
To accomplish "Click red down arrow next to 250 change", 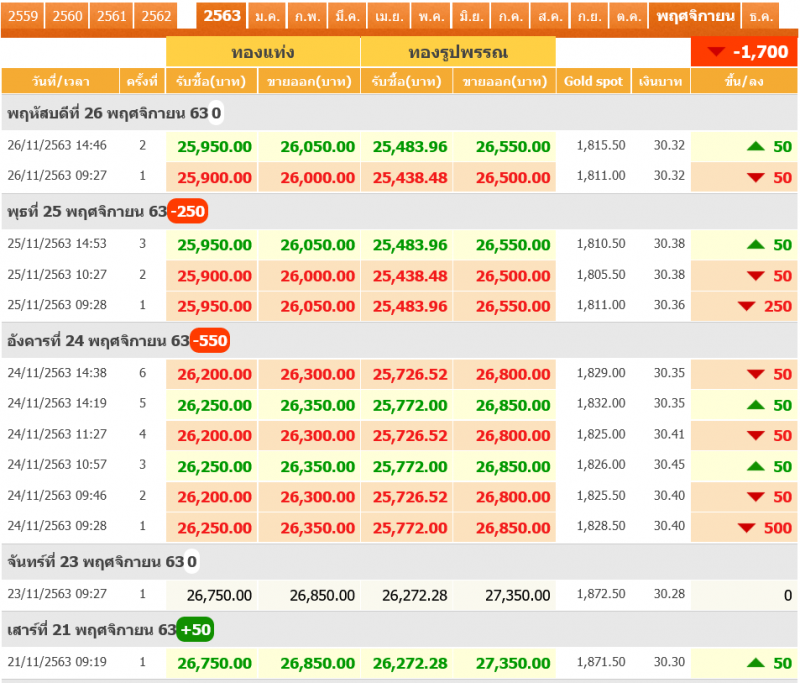I will tap(746, 306).
